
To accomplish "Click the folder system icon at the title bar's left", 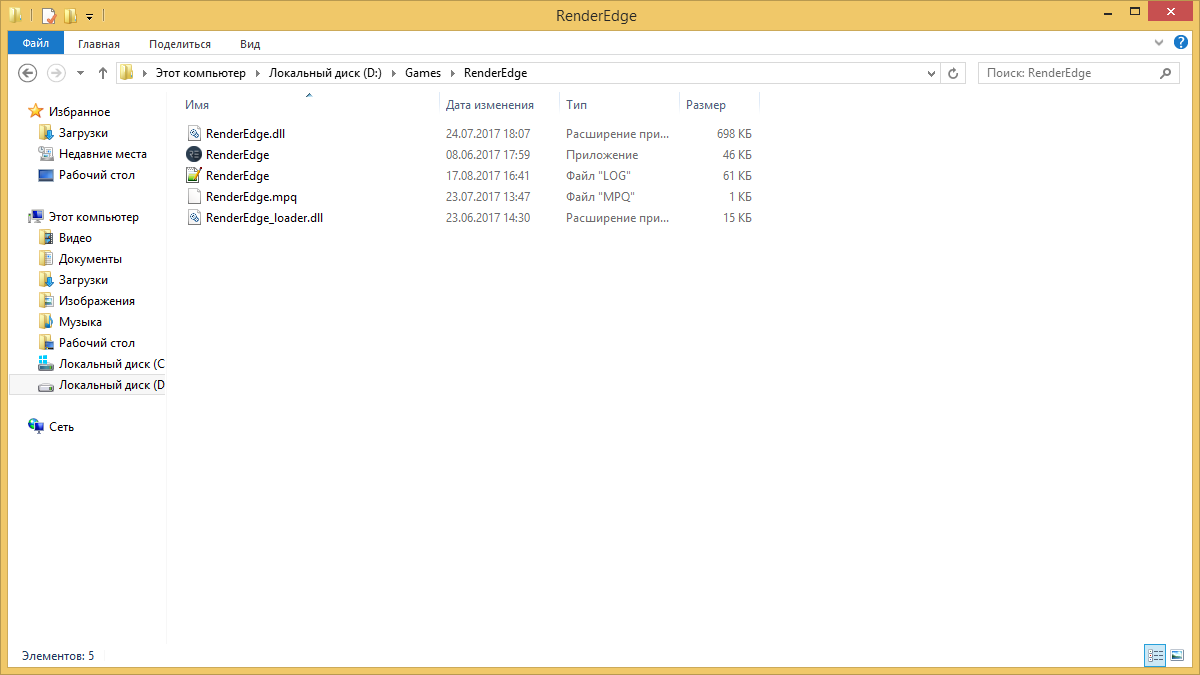I will 15,16.
